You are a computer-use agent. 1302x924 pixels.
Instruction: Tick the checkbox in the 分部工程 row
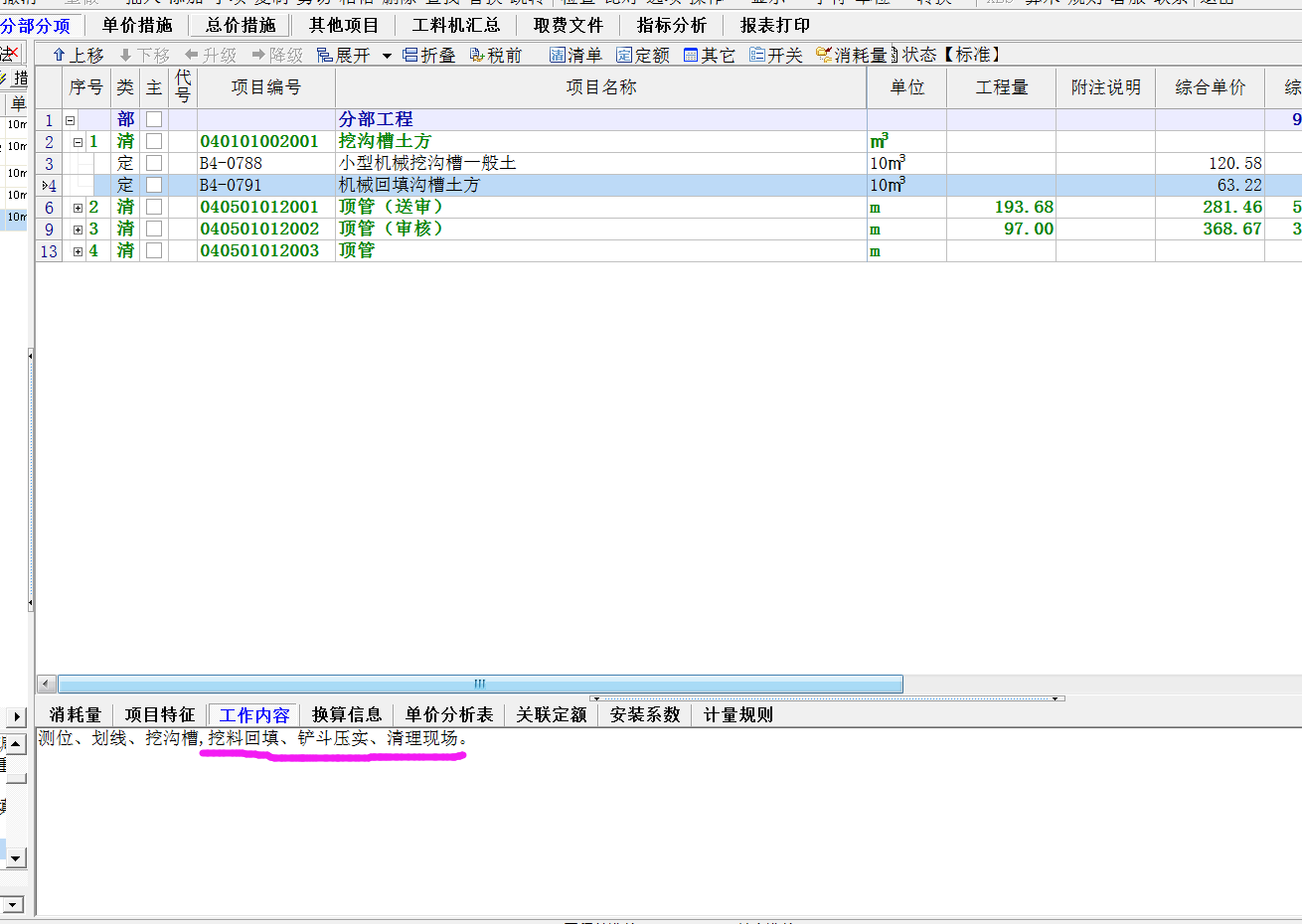pyautogui.click(x=154, y=119)
